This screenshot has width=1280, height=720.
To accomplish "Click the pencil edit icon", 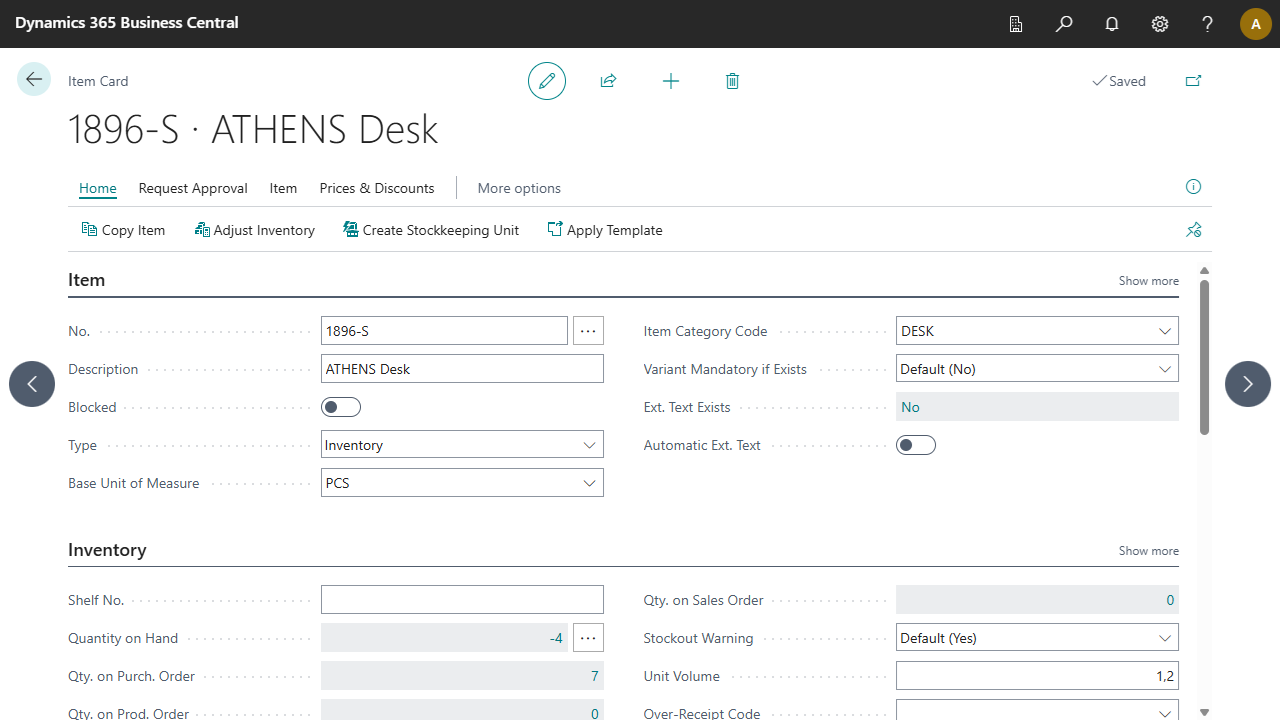I will pos(547,81).
